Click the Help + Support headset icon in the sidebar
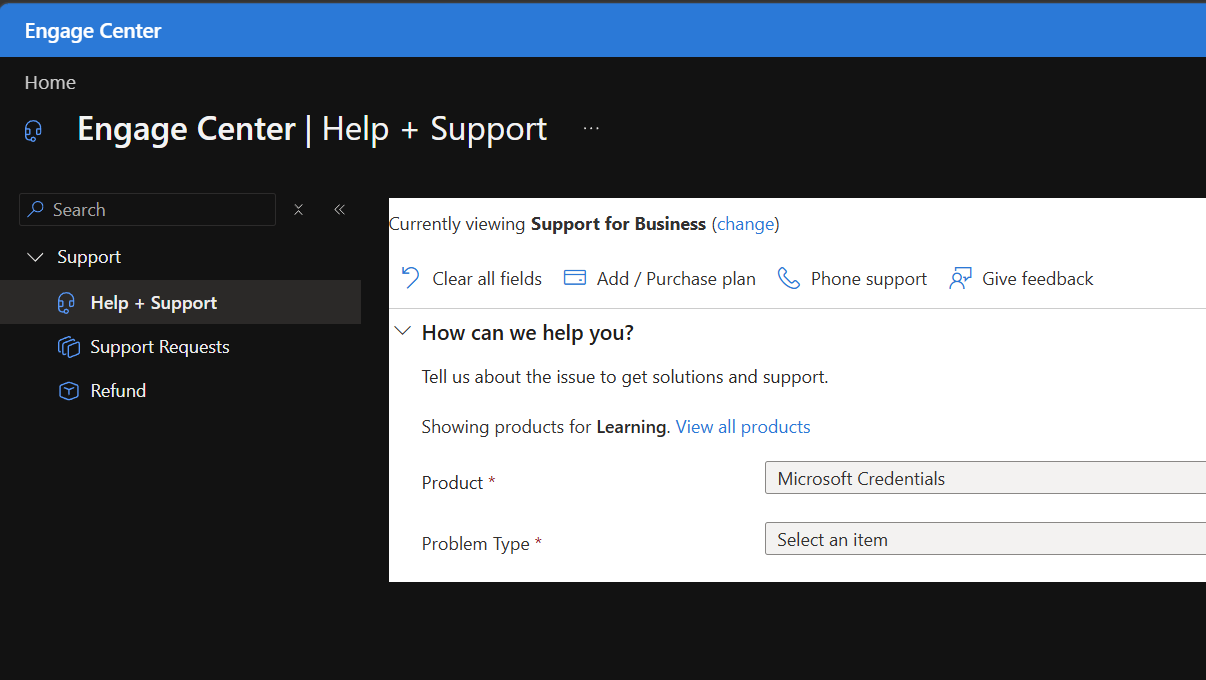1206x680 pixels. point(68,303)
